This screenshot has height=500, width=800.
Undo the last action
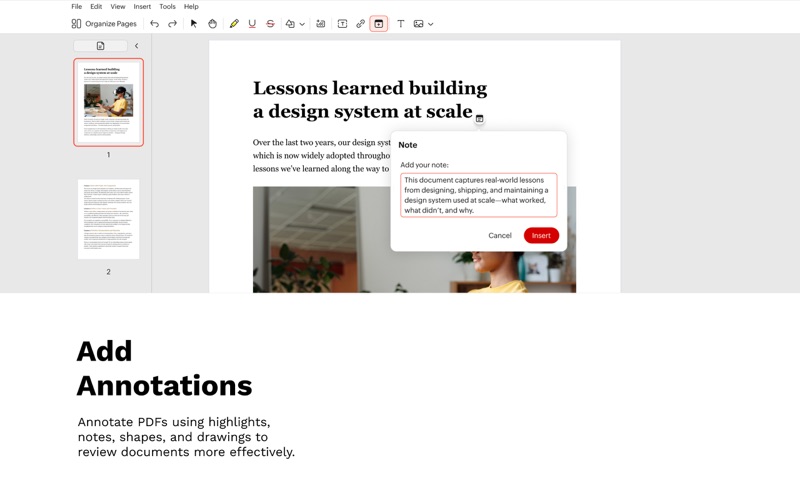click(155, 23)
